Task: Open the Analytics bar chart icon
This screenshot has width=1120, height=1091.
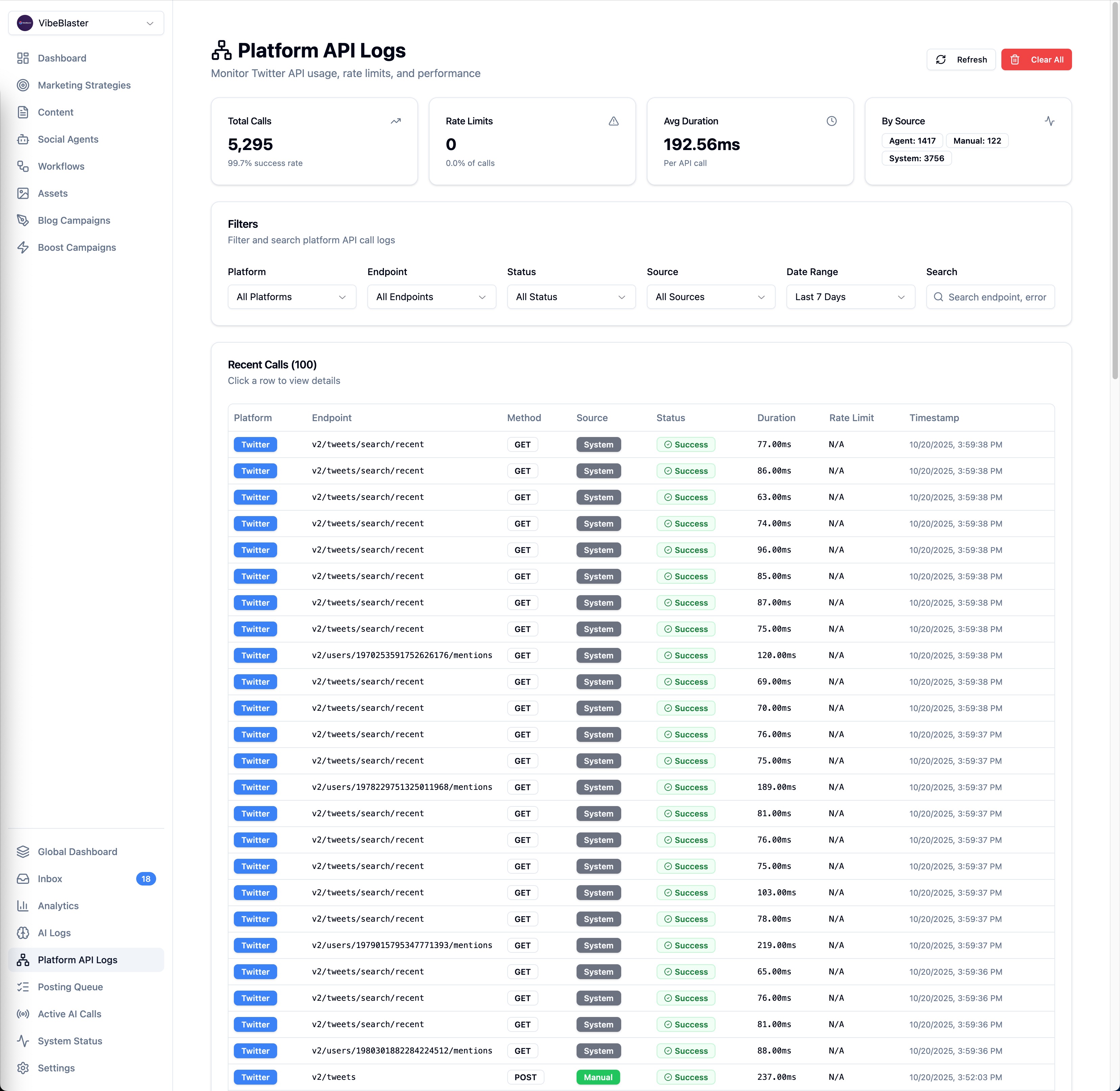Action: [x=24, y=905]
